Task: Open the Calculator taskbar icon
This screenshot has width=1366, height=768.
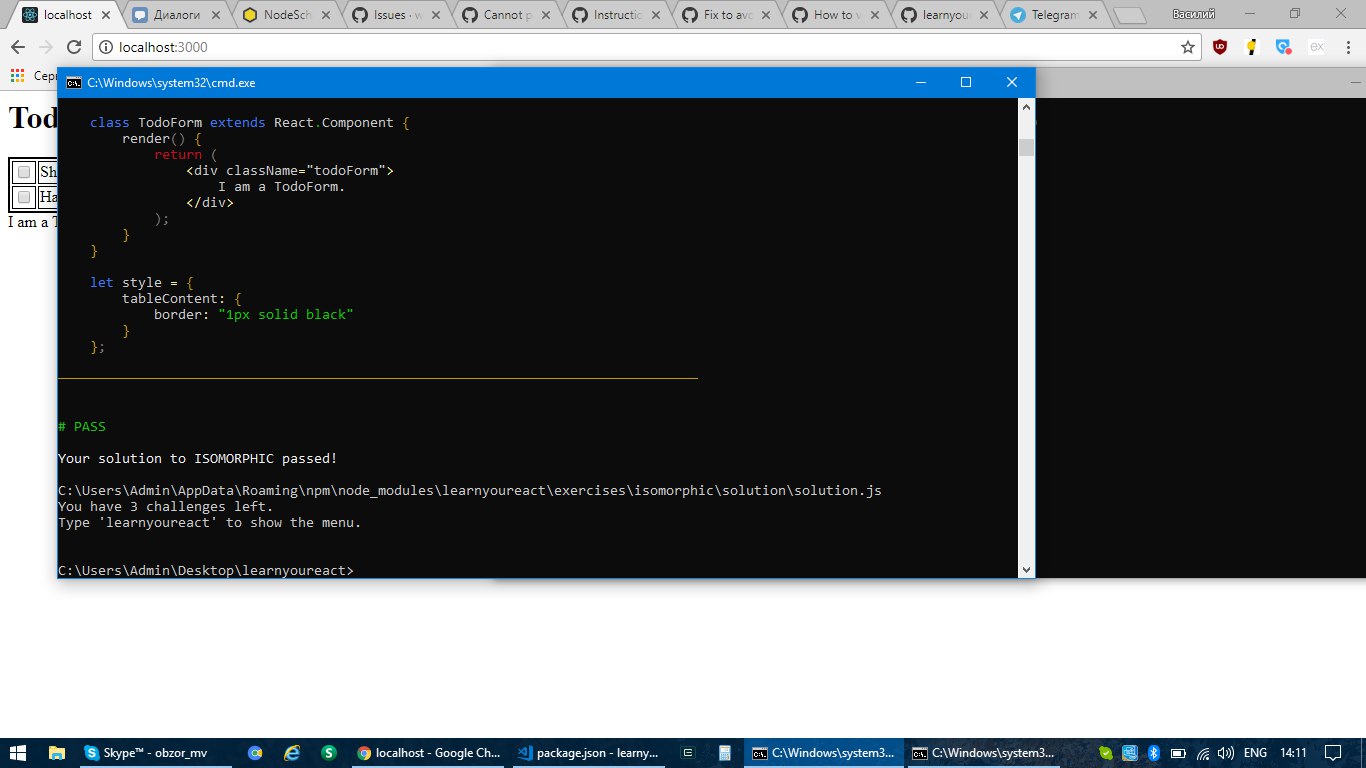Action: [x=725, y=753]
